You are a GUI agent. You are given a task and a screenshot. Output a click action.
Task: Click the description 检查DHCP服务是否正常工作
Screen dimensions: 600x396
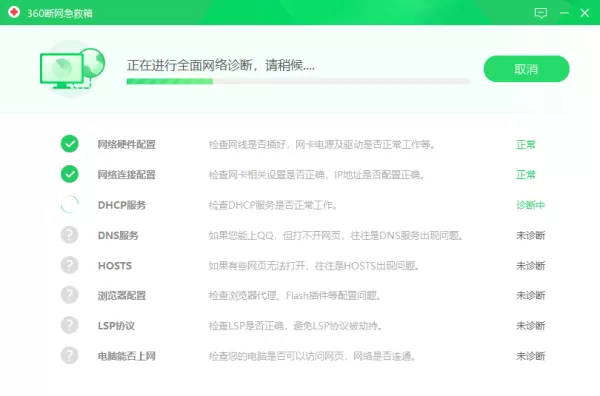(273, 205)
